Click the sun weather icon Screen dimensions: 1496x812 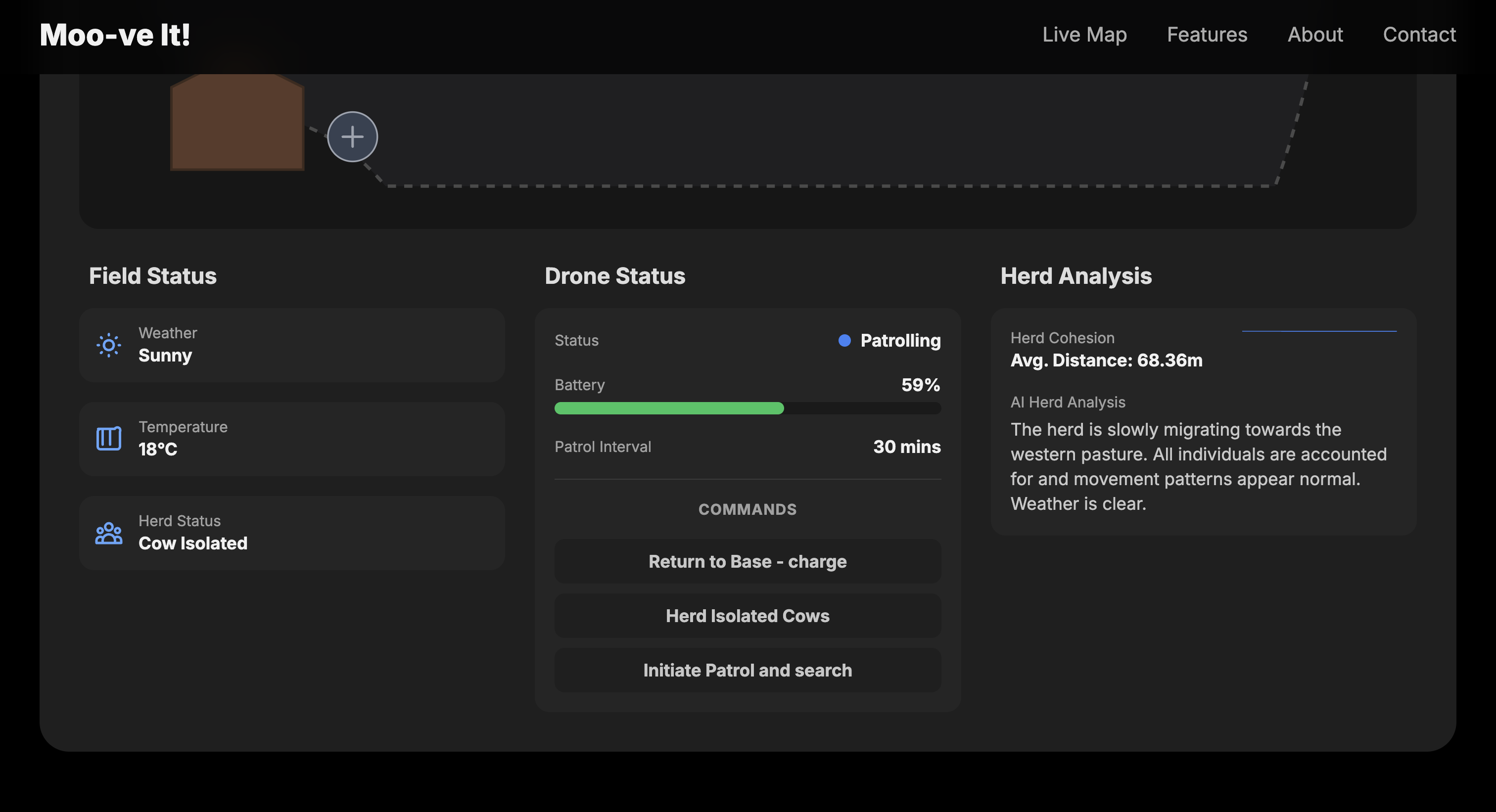pos(109,345)
